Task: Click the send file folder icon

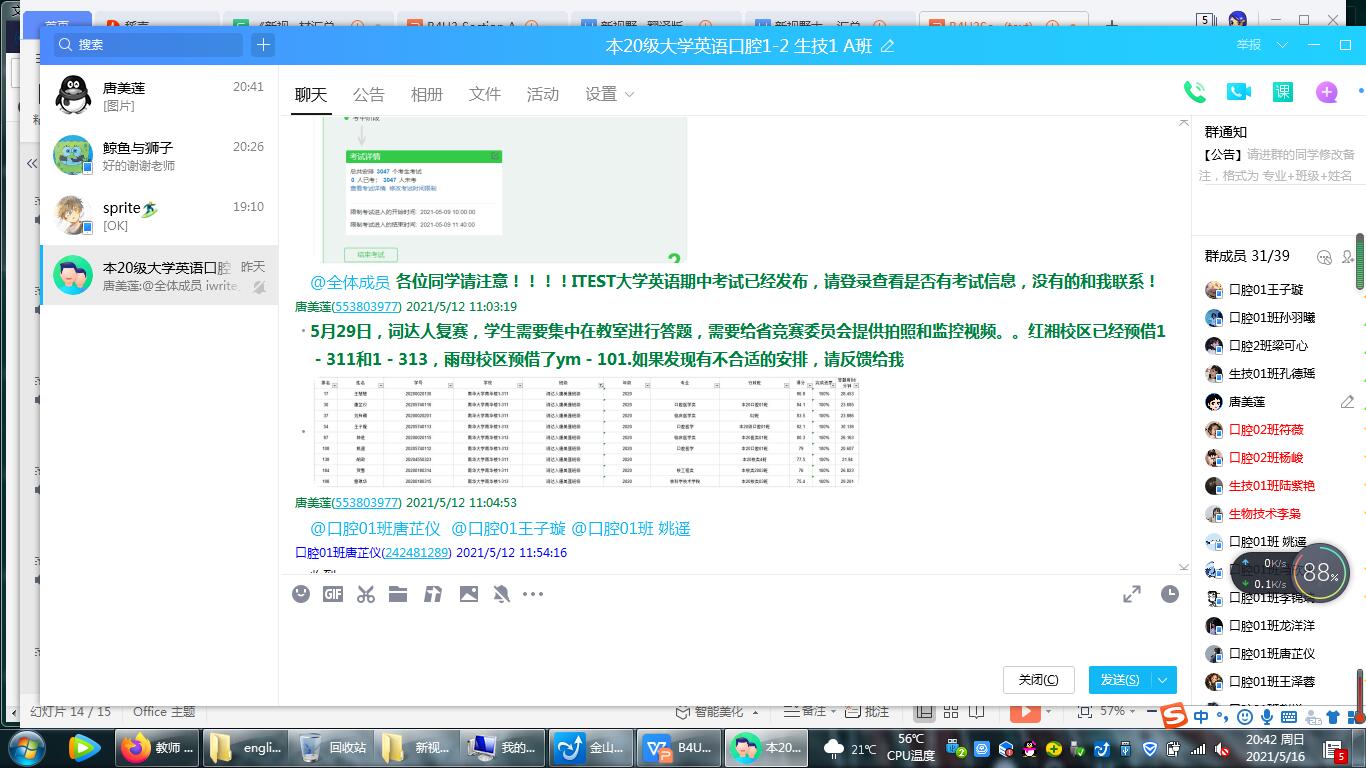Action: [398, 594]
